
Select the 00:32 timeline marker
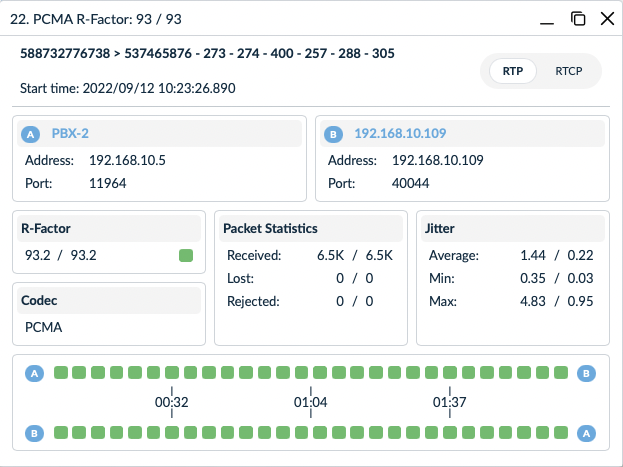(172, 402)
